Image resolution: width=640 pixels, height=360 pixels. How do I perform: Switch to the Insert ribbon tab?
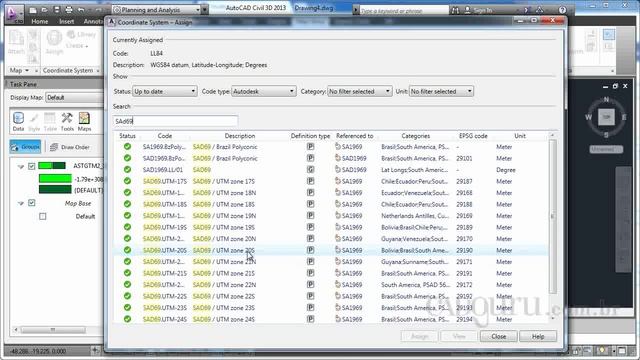click(67, 21)
